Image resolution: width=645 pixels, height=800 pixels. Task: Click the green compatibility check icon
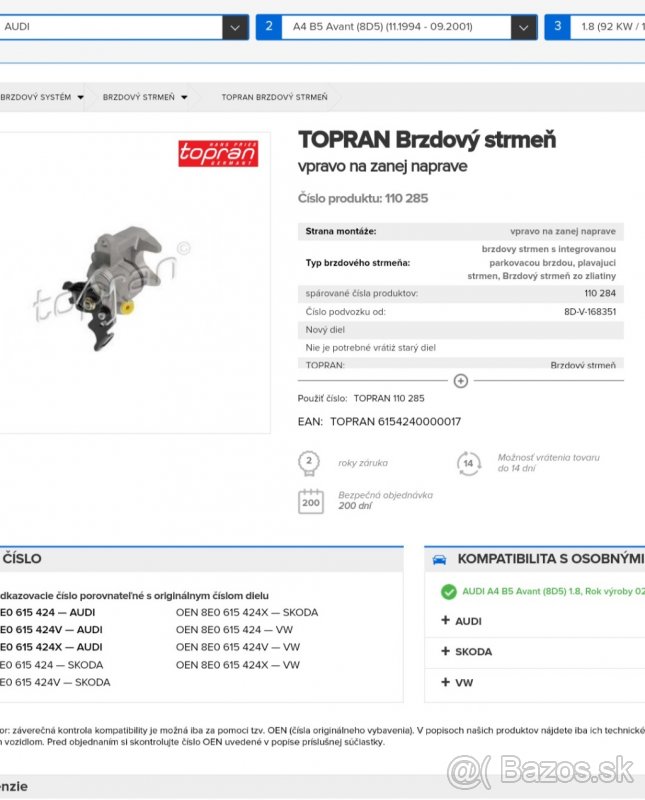point(449,592)
